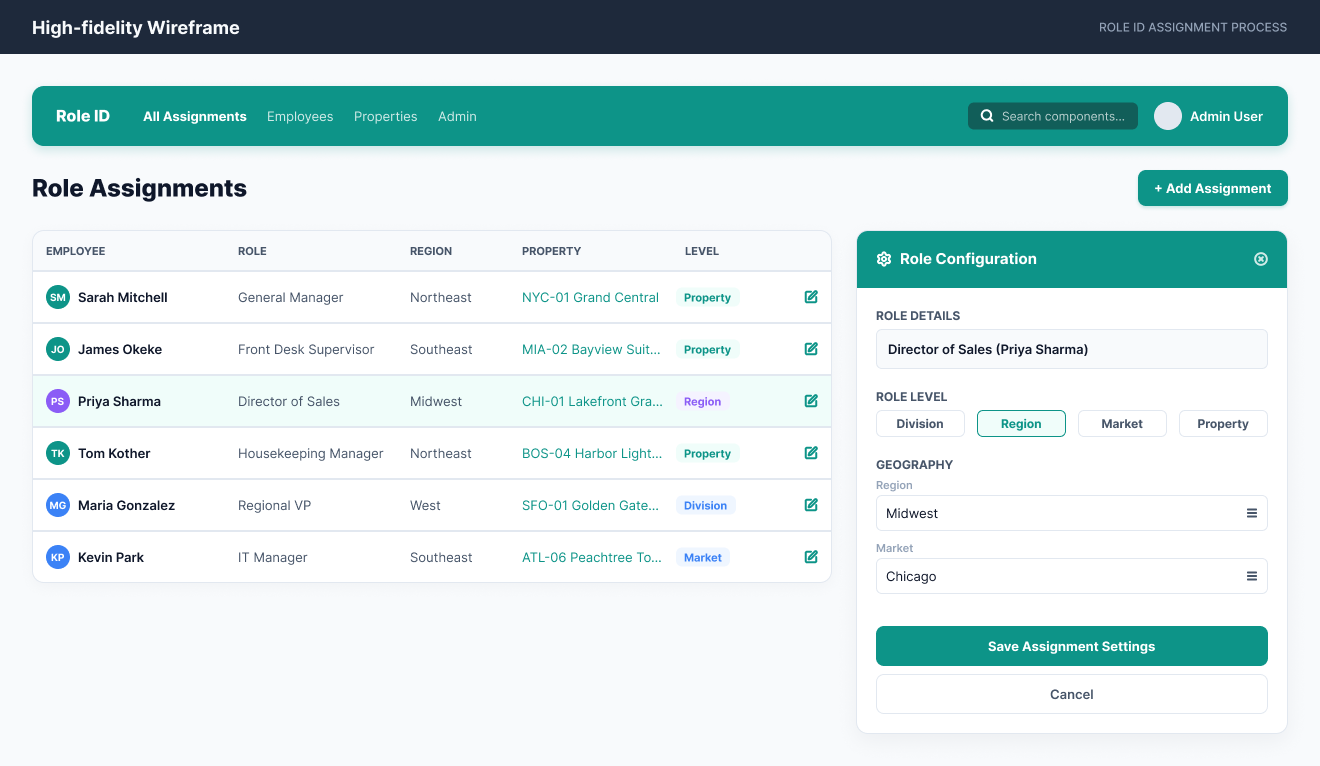The height and width of the screenshot is (766, 1320).
Task: Close the Role Configuration panel
Action: (1261, 259)
